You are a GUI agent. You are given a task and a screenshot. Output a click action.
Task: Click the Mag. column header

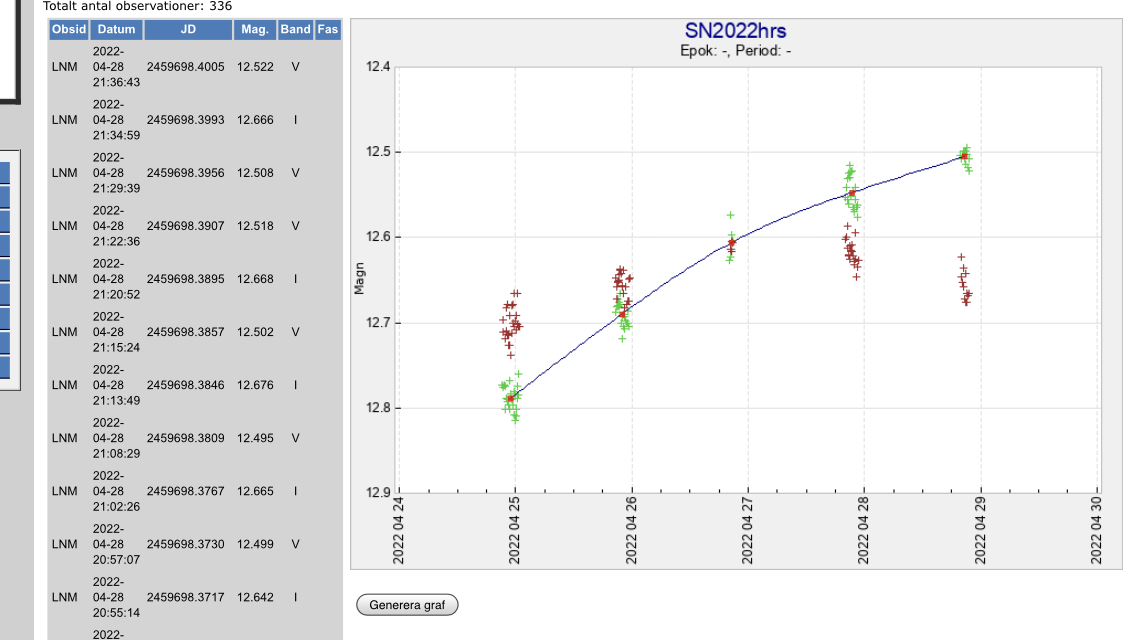tap(255, 30)
